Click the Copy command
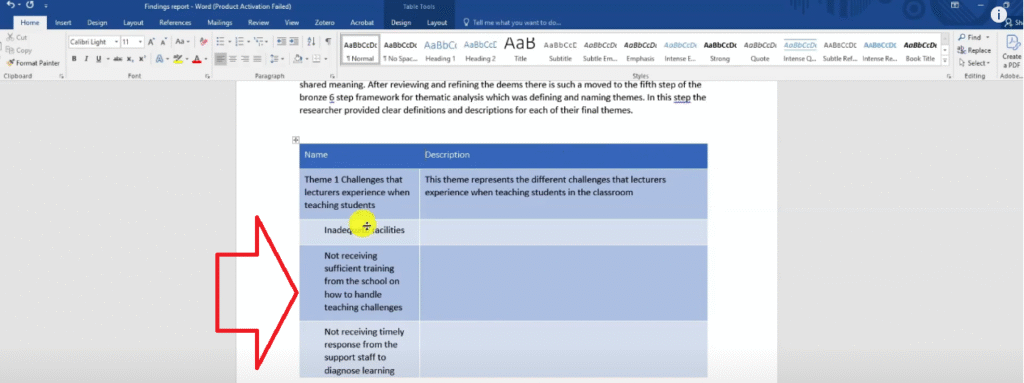The image size is (1024, 383). (19, 50)
